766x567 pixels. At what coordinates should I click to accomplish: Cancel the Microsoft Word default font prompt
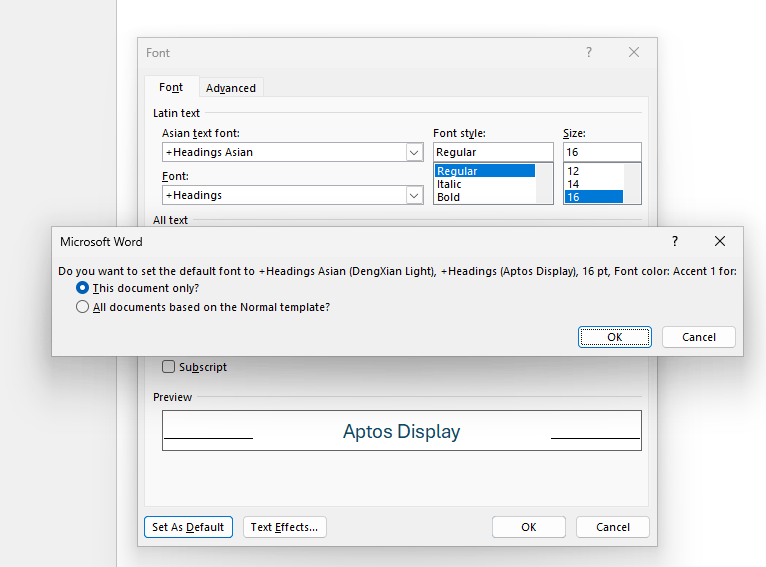point(699,337)
